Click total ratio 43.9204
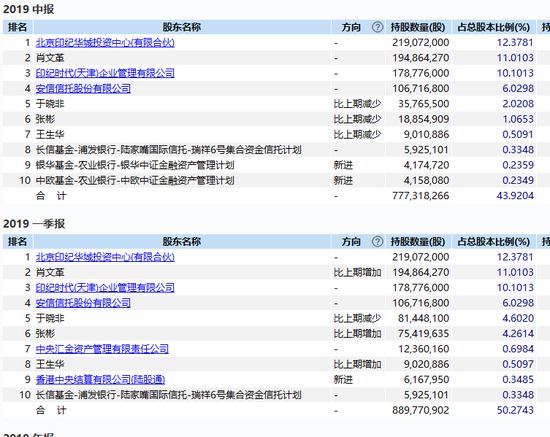 515,196
